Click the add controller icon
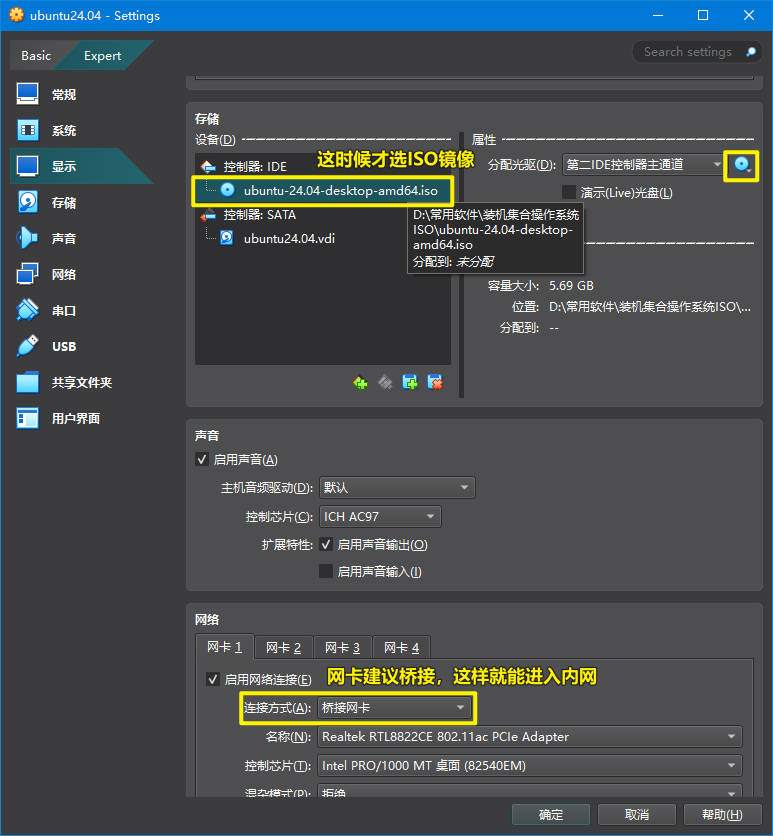The image size is (773, 836). click(x=360, y=382)
